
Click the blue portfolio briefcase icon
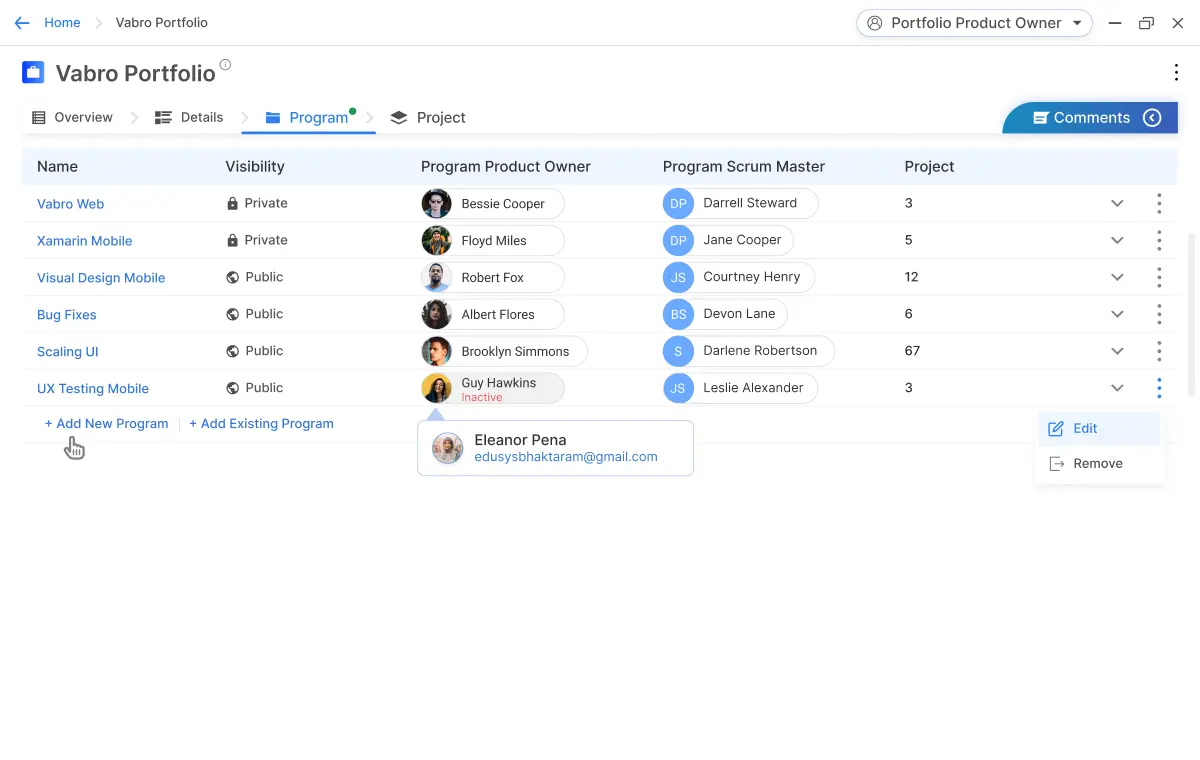point(33,72)
